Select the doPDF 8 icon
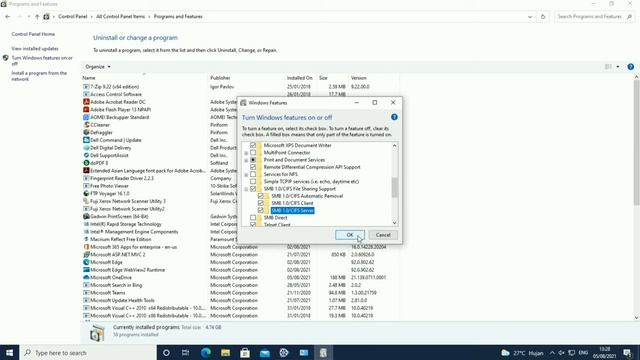The image size is (640, 360). tap(86, 163)
